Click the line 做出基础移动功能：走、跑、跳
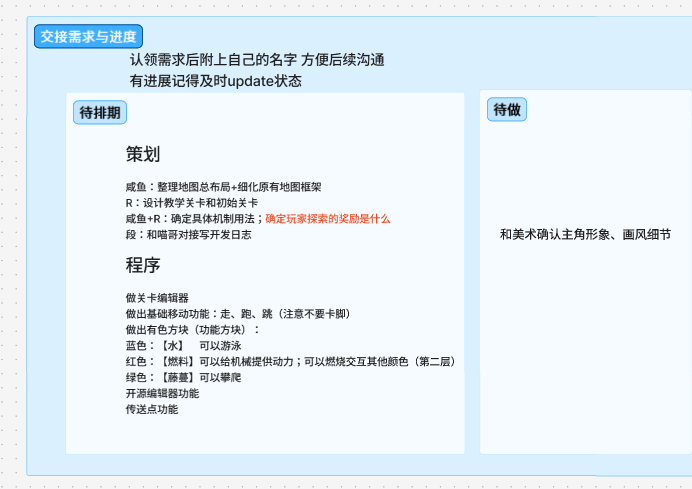The height and width of the screenshot is (489, 692). (238, 314)
